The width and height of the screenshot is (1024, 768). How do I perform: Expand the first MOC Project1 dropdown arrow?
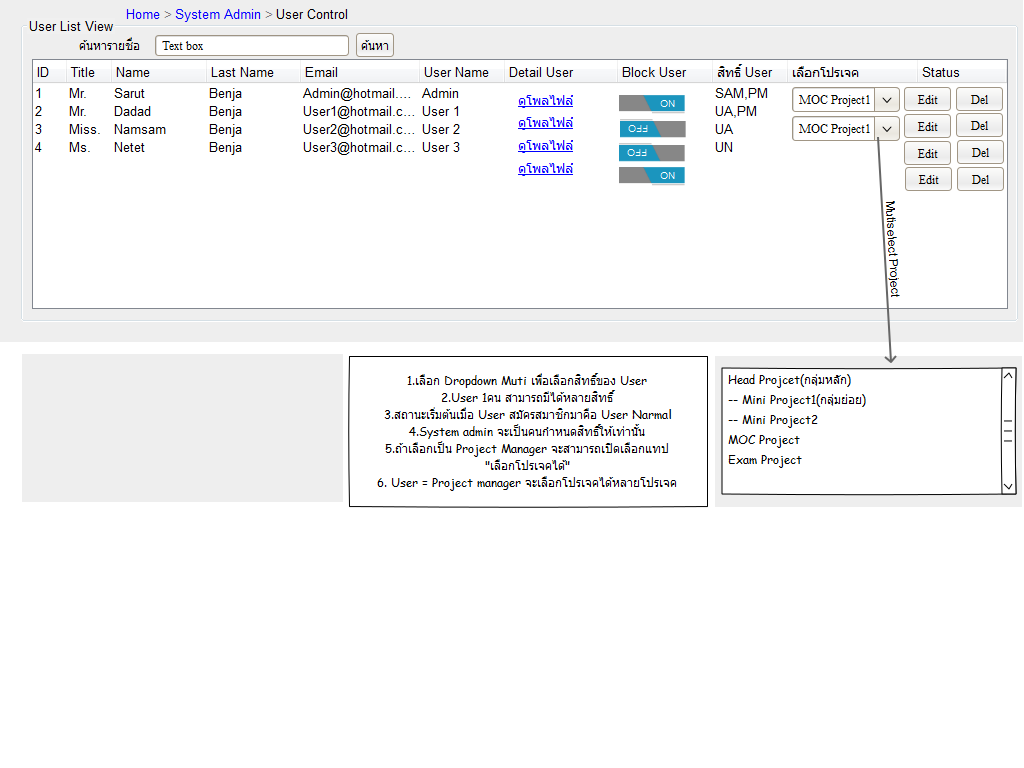(x=887, y=101)
